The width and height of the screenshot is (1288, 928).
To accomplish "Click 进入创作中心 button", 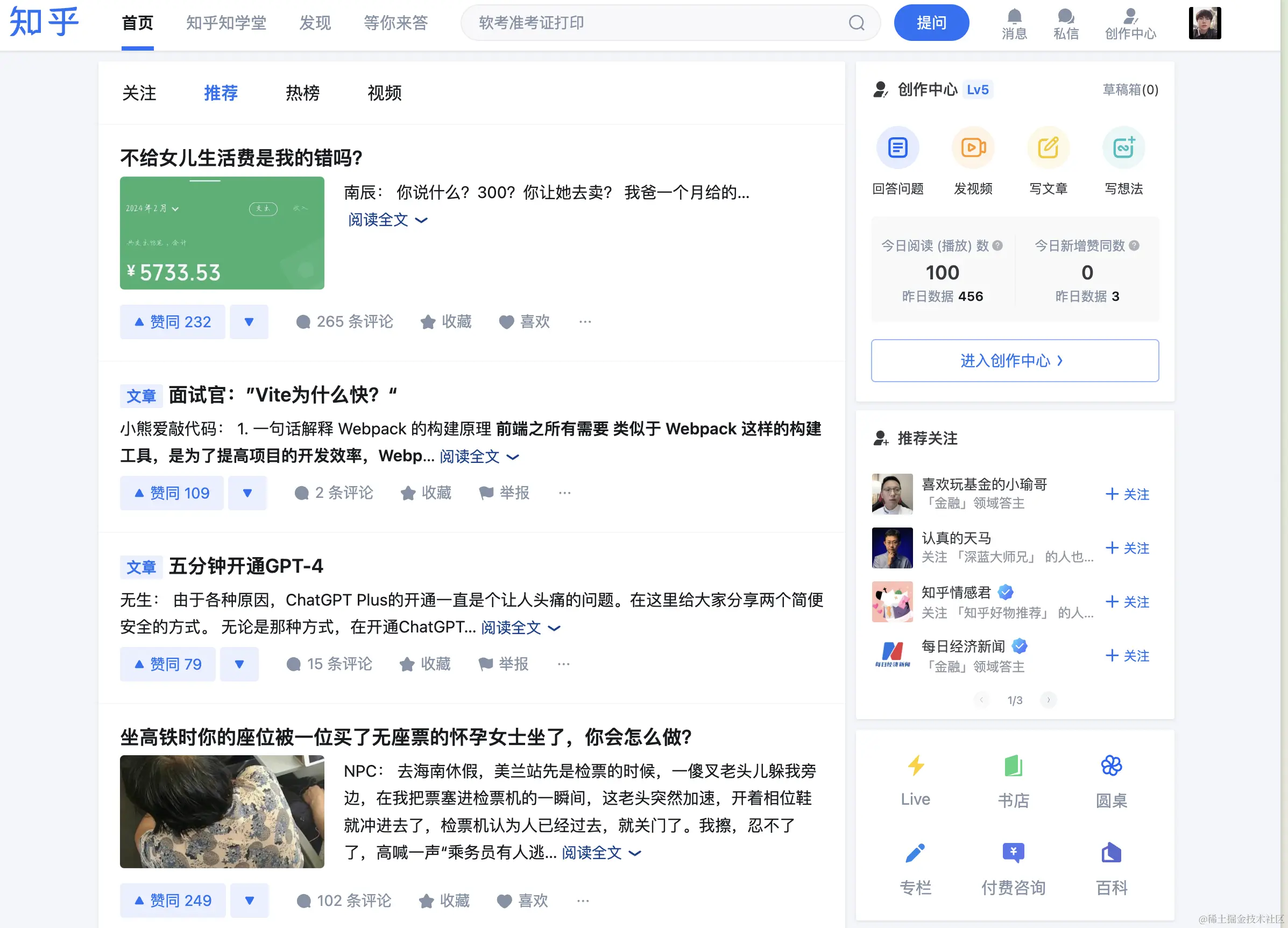I will click(1015, 360).
